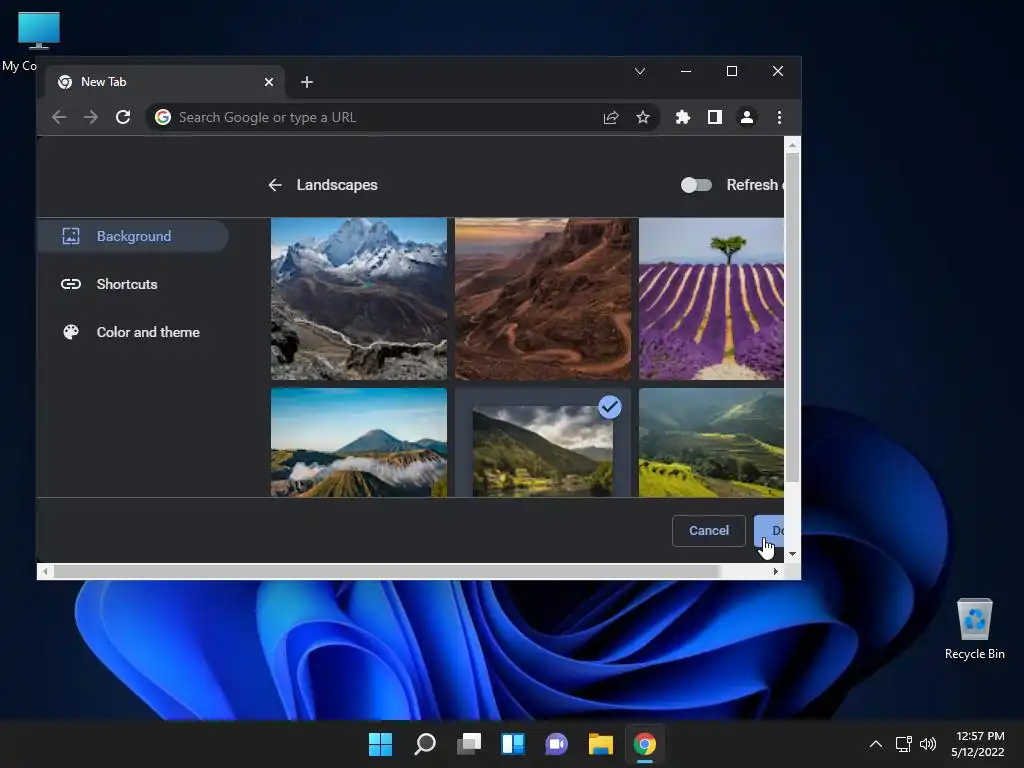
Task: Click the share this page icon
Action: pos(611,118)
